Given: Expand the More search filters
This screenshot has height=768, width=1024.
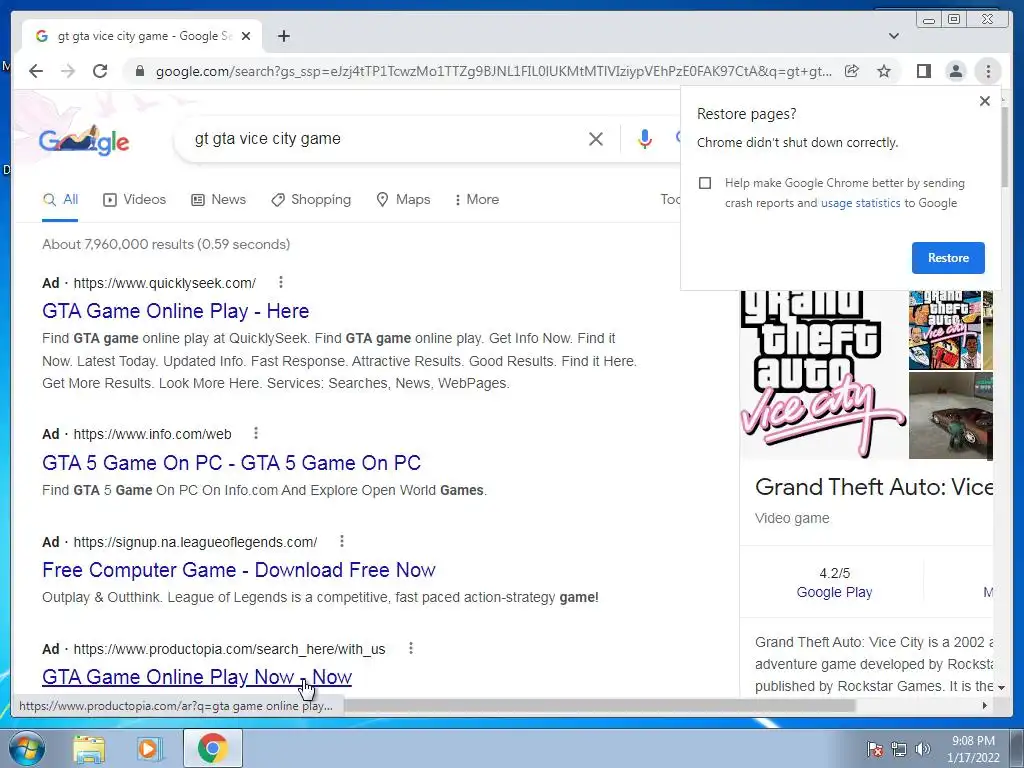Looking at the screenshot, I should 477,200.
